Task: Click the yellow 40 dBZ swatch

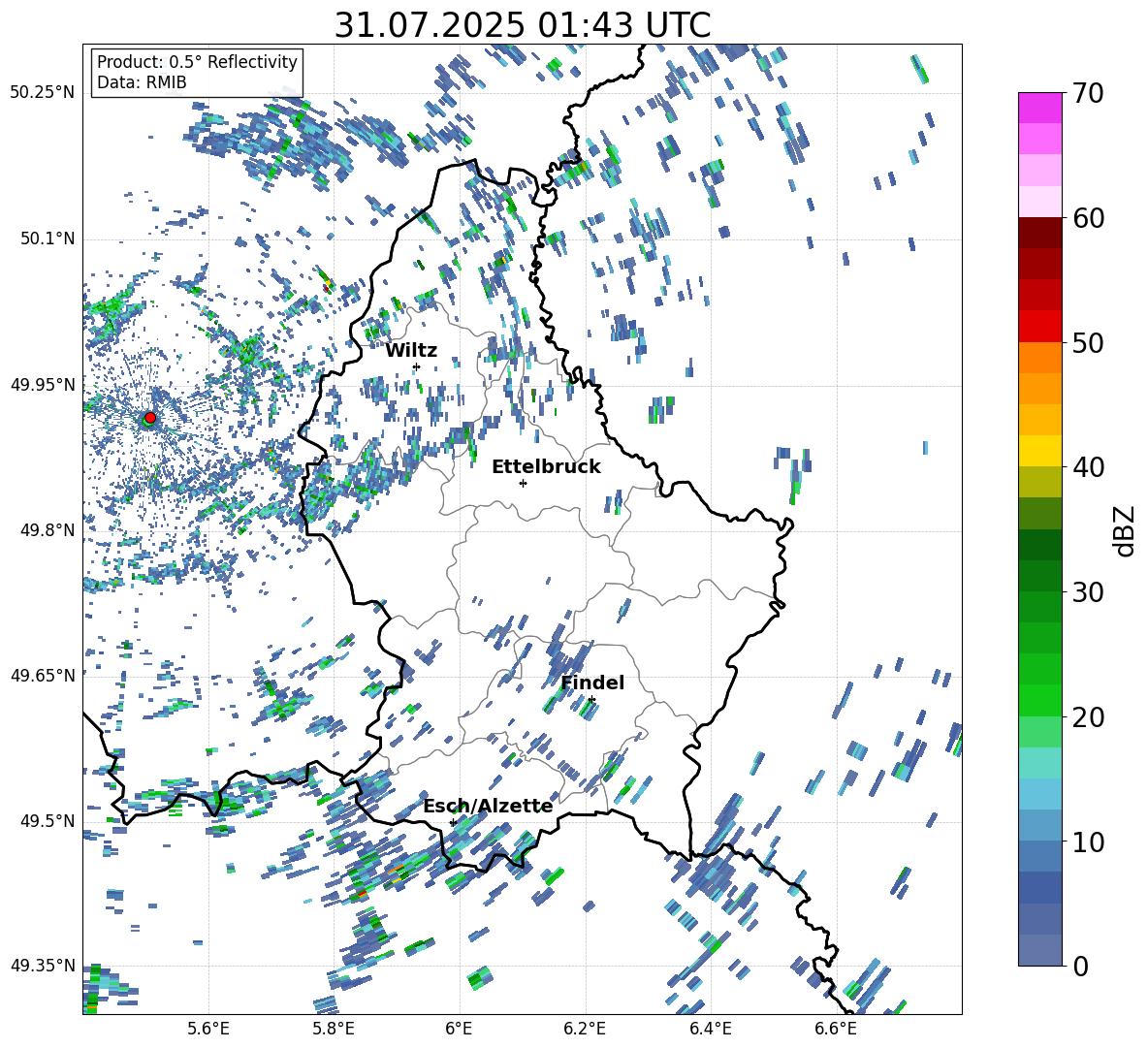Action: point(1039,451)
